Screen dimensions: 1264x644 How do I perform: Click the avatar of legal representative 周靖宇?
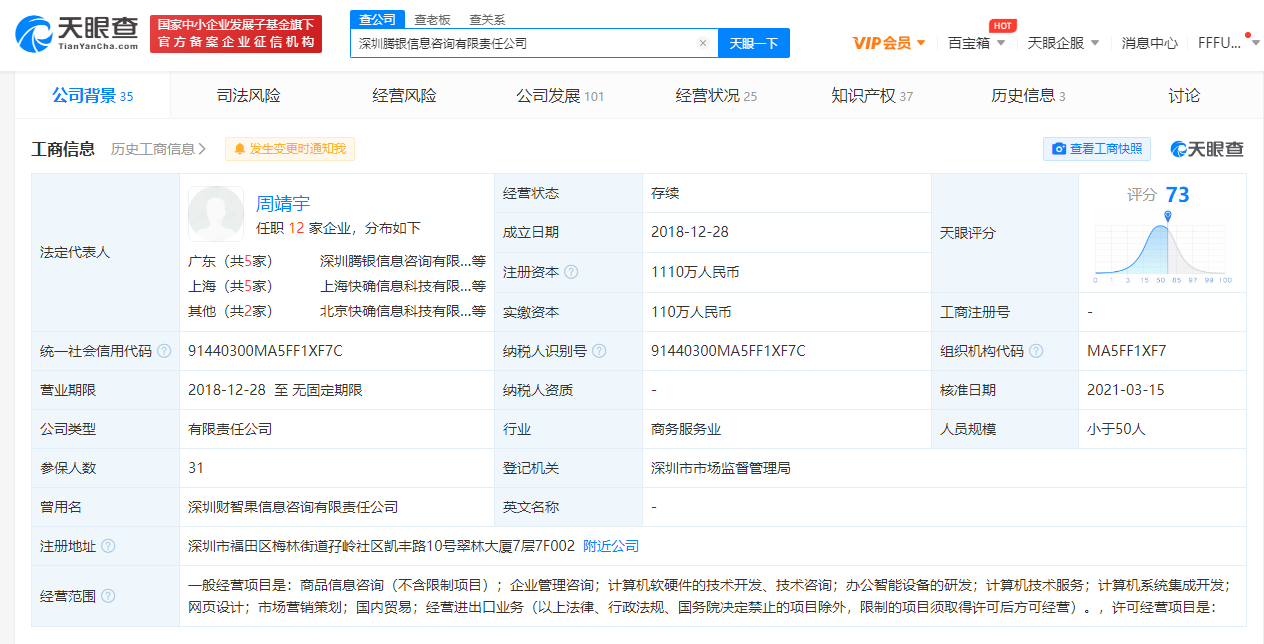[216, 213]
